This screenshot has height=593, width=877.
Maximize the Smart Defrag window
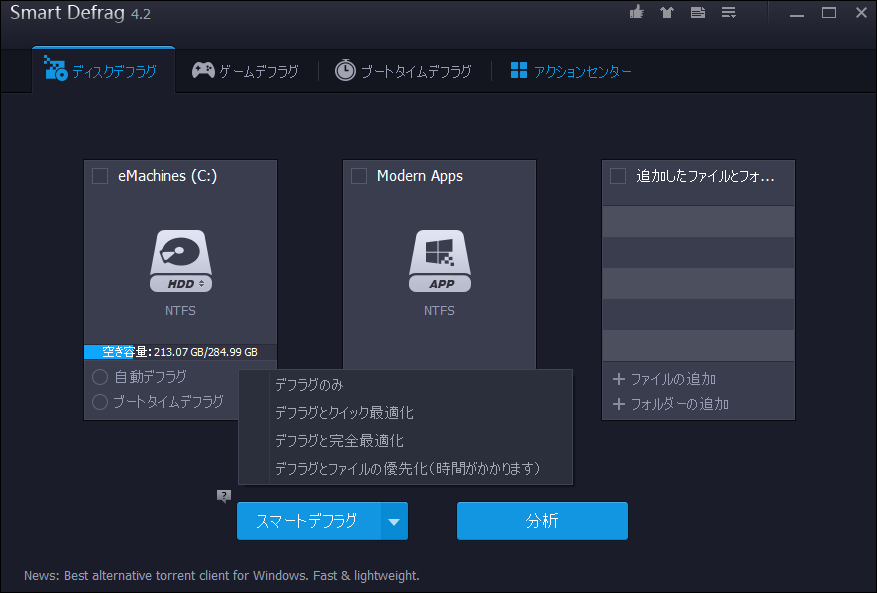tap(829, 12)
